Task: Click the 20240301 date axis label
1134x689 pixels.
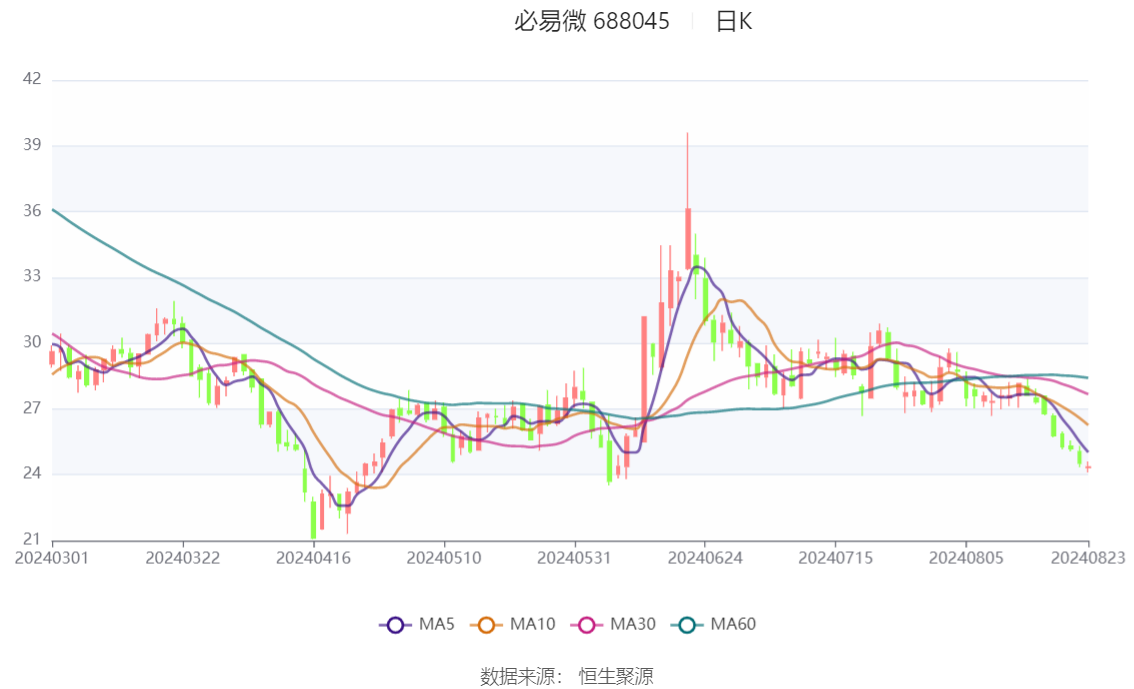Action: 52,558
